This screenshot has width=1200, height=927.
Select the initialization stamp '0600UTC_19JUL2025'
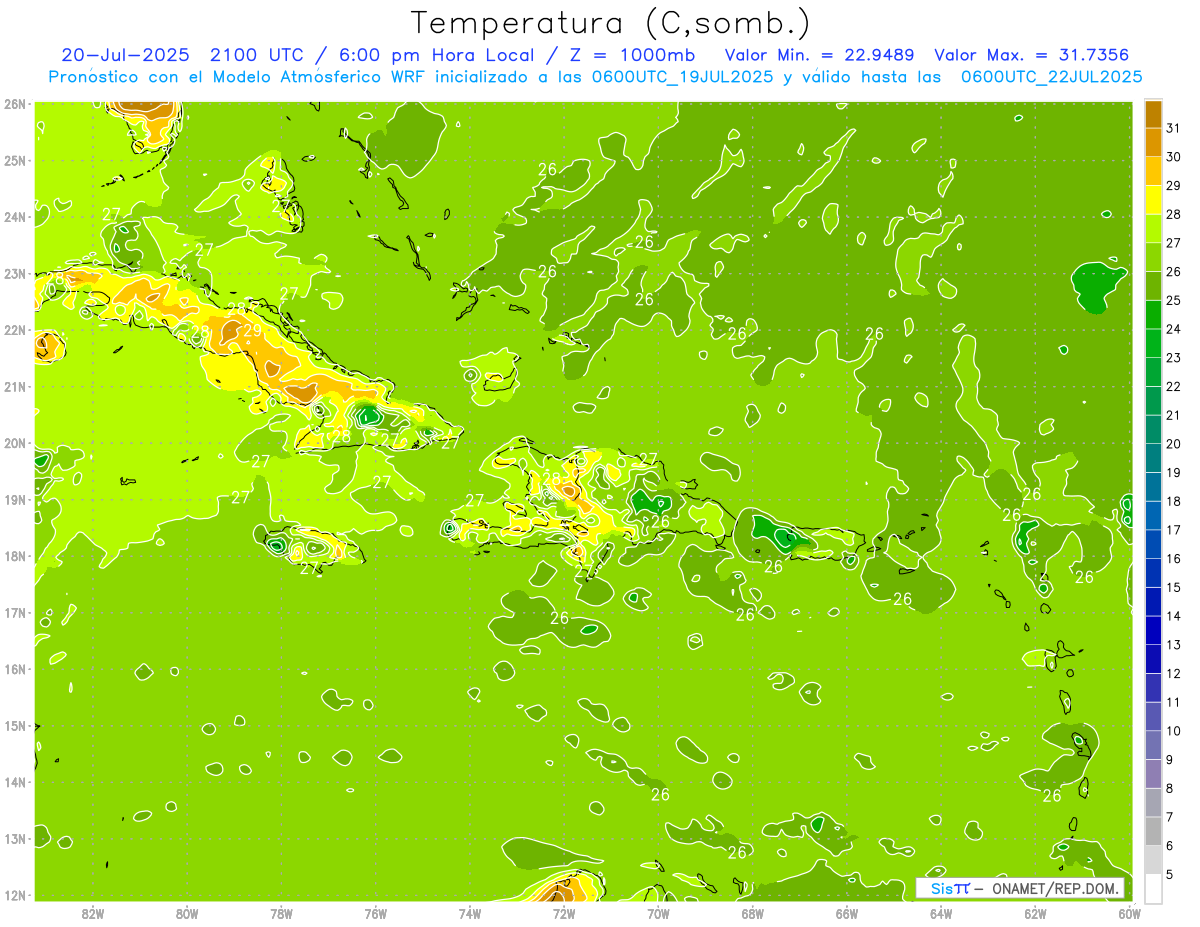tap(682, 77)
